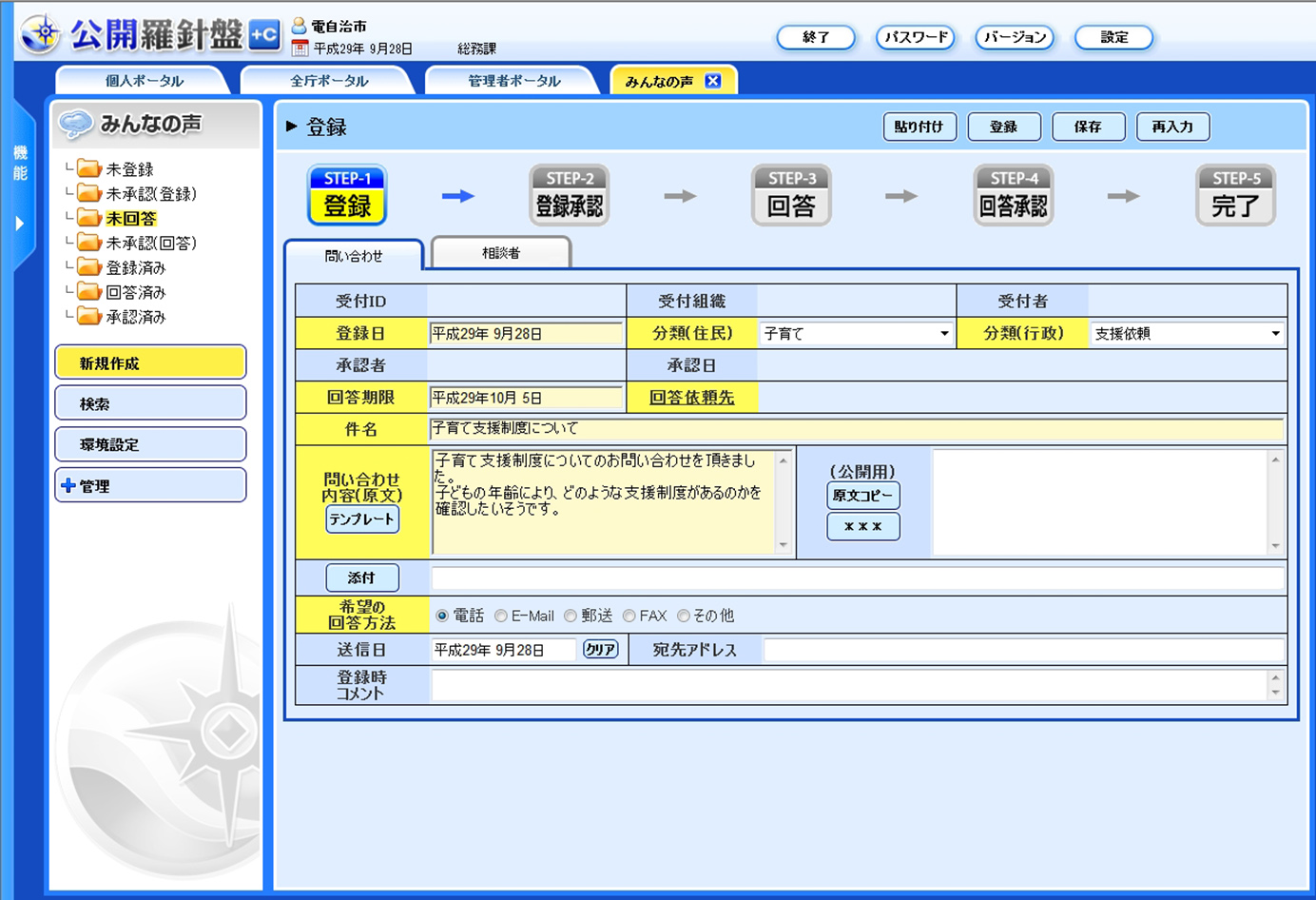The width and height of the screenshot is (1316, 900).
Task: Click the 宛先アドレス field
Action: click(1024, 650)
